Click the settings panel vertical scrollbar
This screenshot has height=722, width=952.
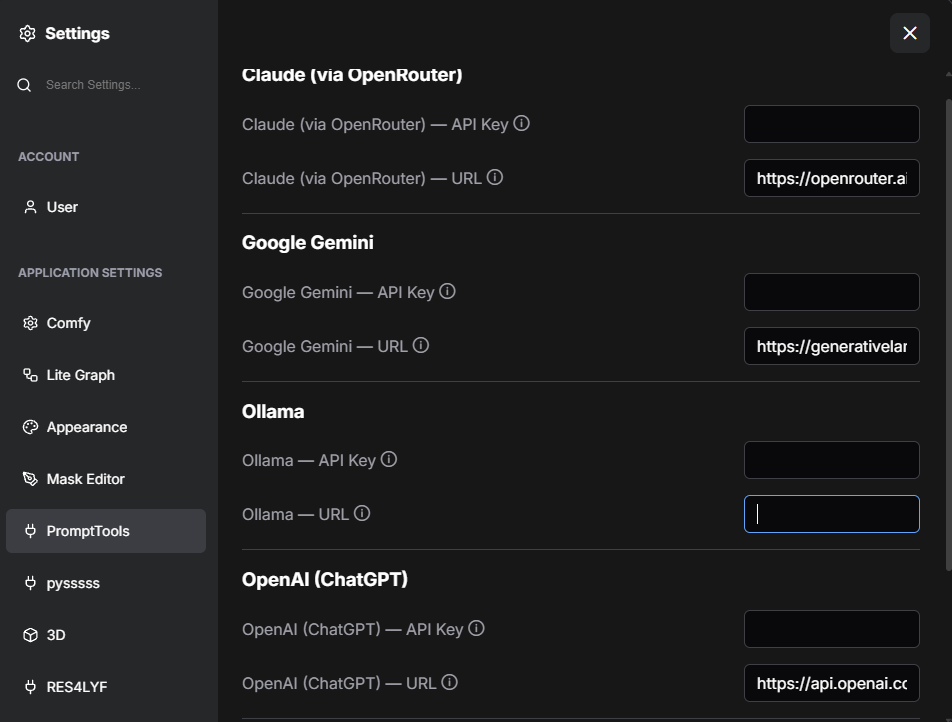[x=948, y=334]
